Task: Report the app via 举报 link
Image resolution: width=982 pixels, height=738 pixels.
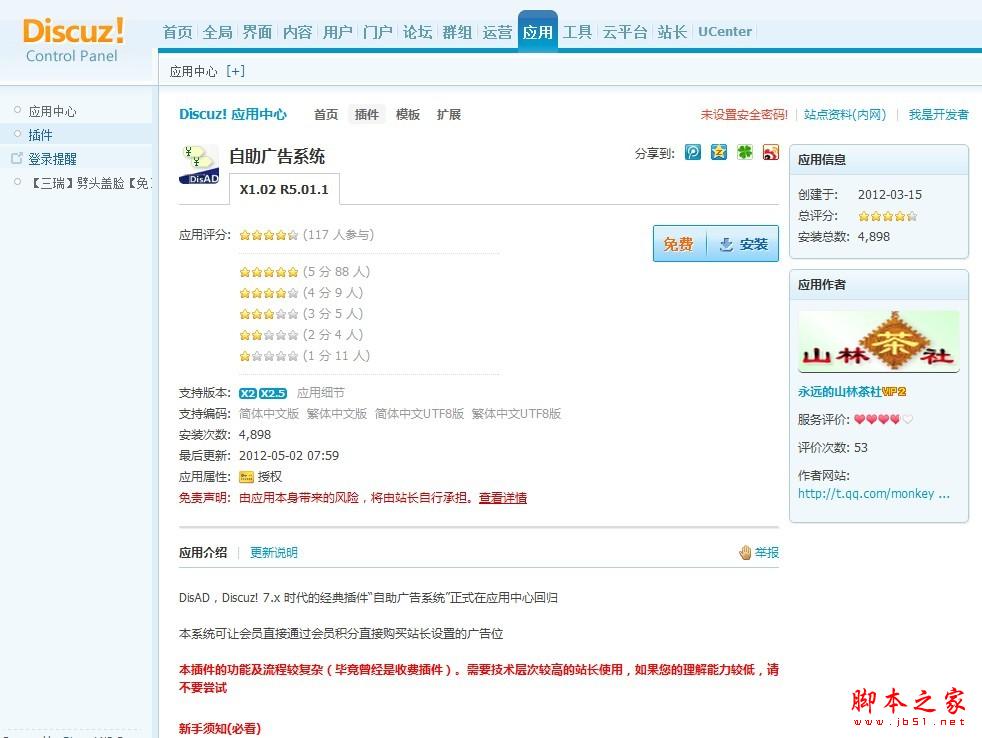Action: tap(767, 553)
